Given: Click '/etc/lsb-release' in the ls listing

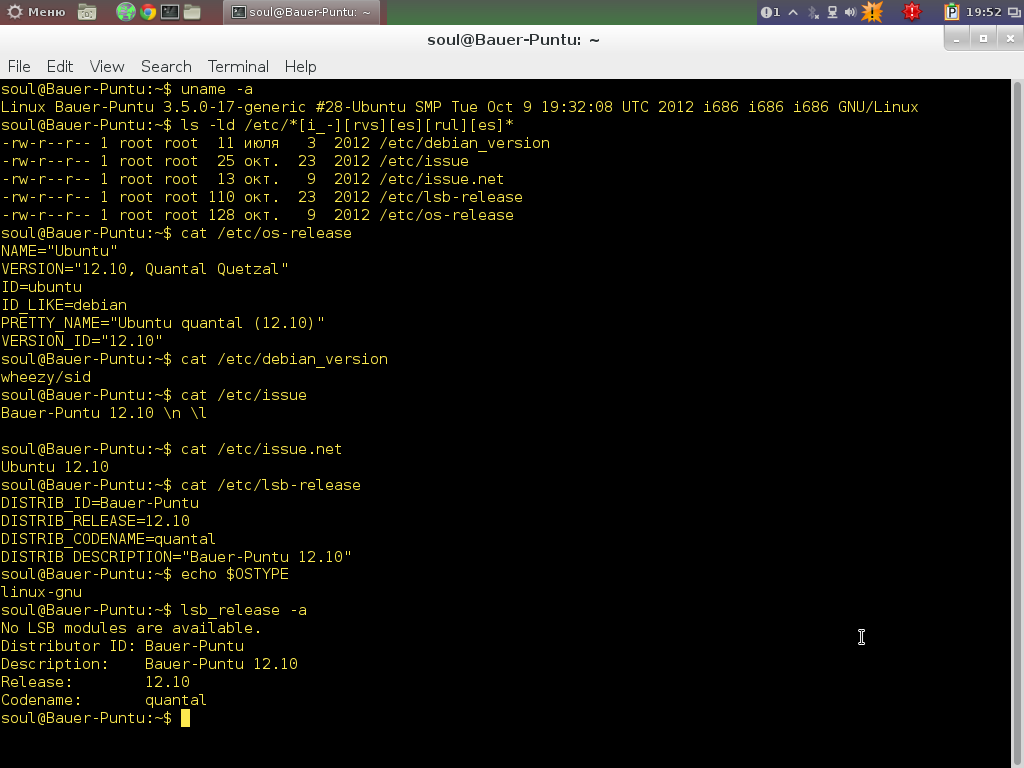Looking at the screenshot, I should 451,197.
